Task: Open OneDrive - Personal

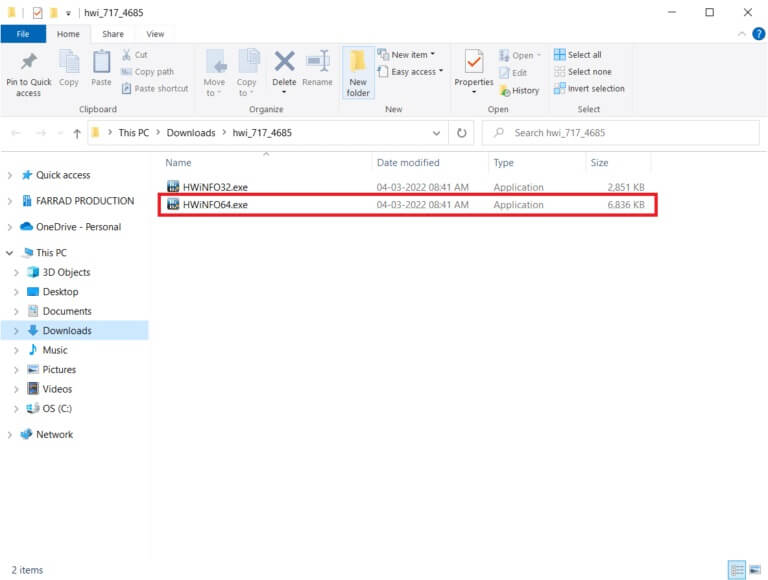Action: coord(78,227)
